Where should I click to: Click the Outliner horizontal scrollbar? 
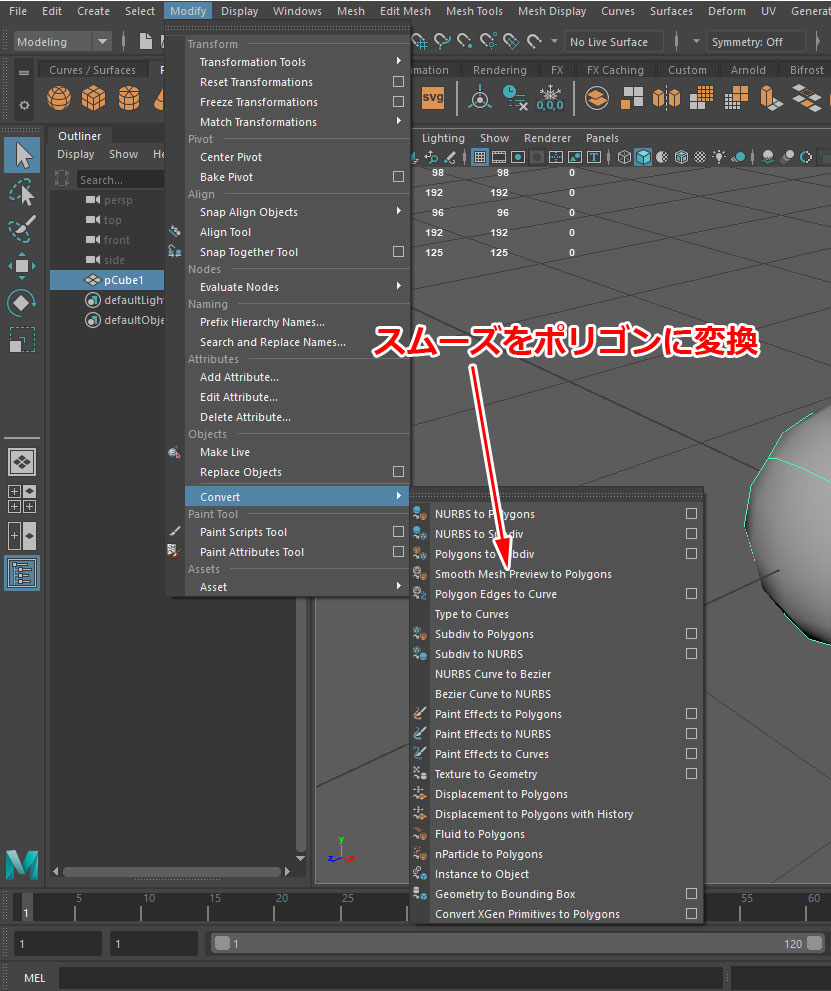[171, 872]
